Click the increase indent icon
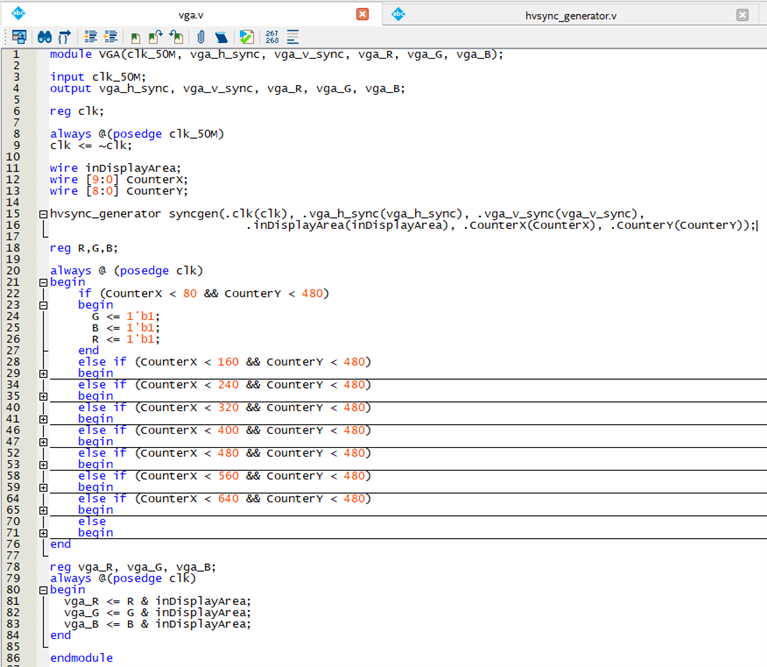This screenshot has width=767, height=667. 91,36
